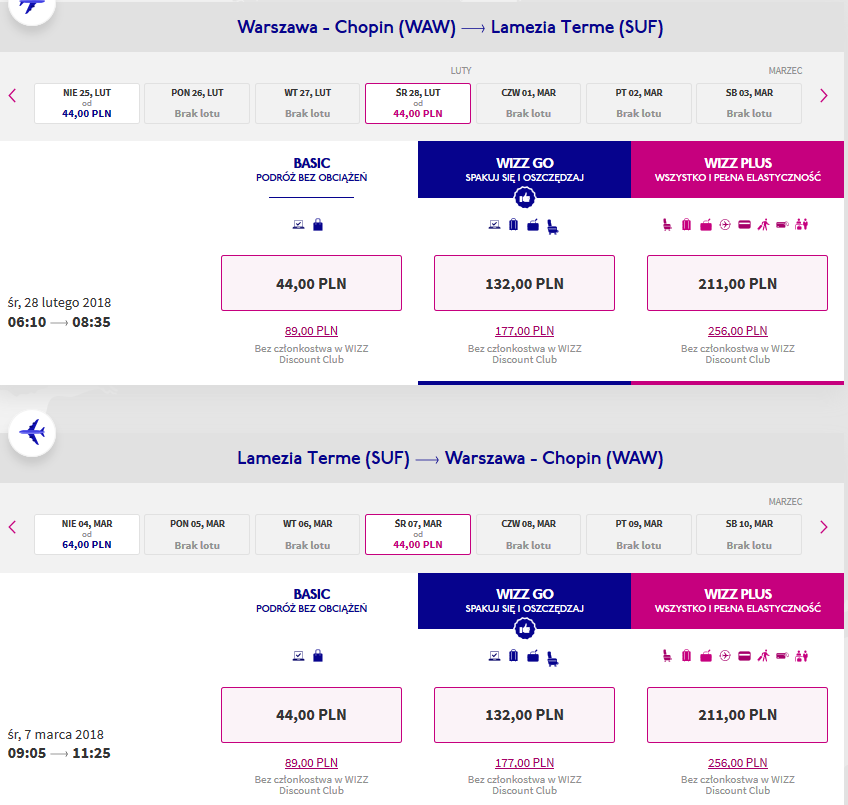Click refund card icon in outbound WIZZ PLUS
Viewport: 848px width, 805px height.
pyautogui.click(x=745, y=225)
